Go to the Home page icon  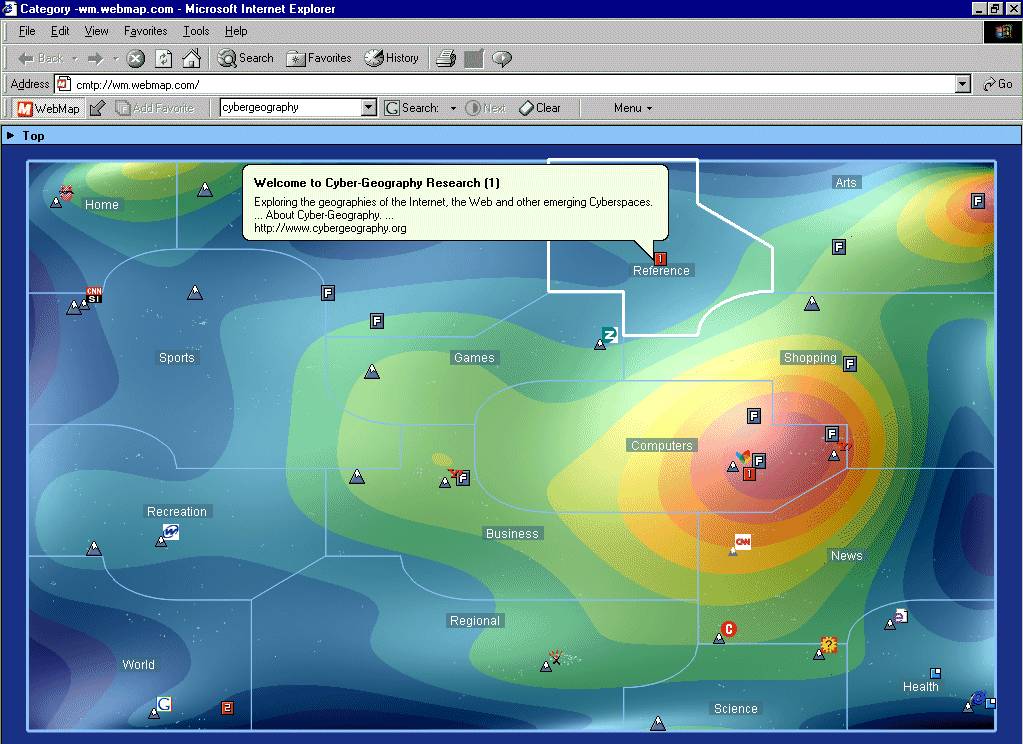(191, 59)
